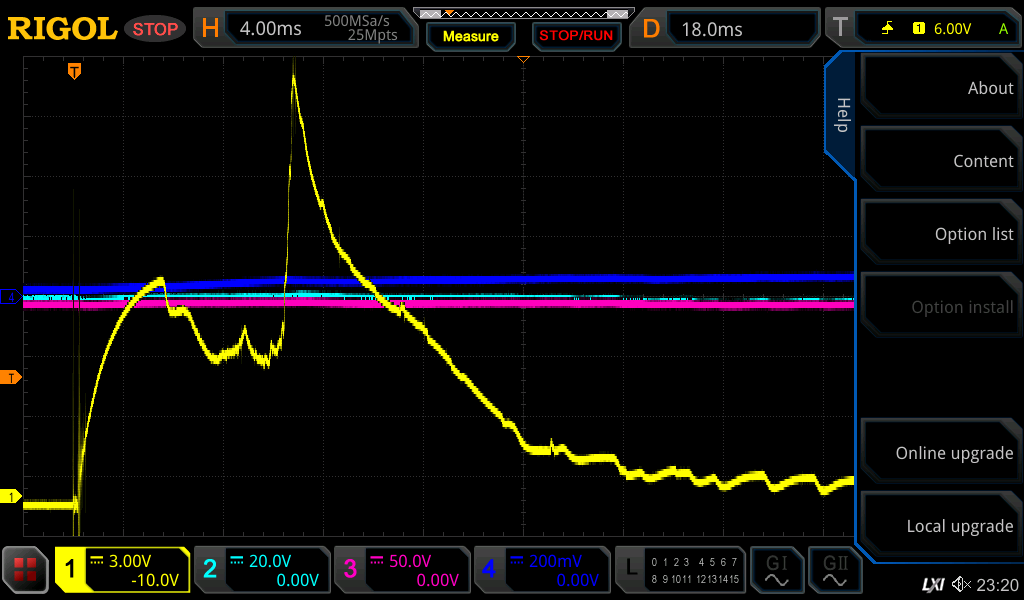The image size is (1024, 600).
Task: Click the LXI network status icon
Action: (x=932, y=584)
